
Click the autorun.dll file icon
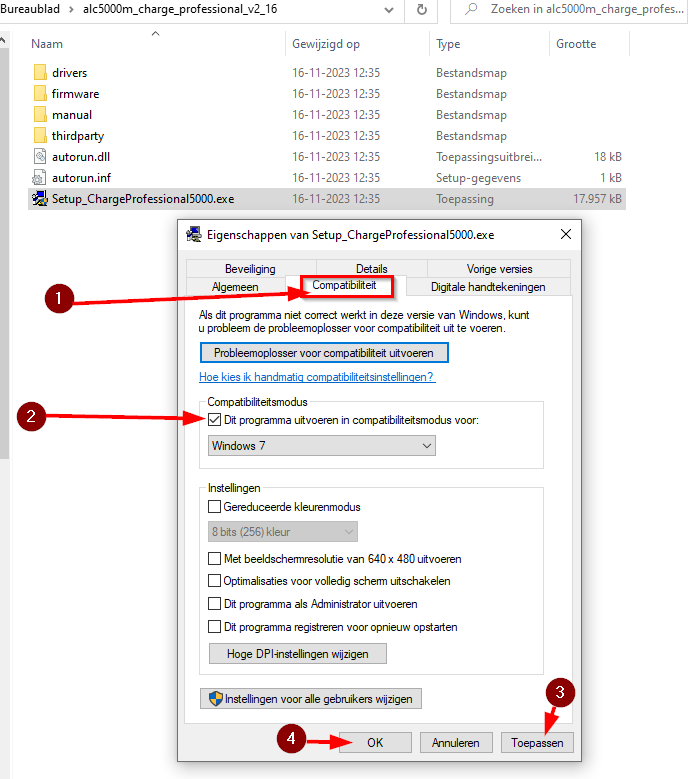pyautogui.click(x=40, y=157)
